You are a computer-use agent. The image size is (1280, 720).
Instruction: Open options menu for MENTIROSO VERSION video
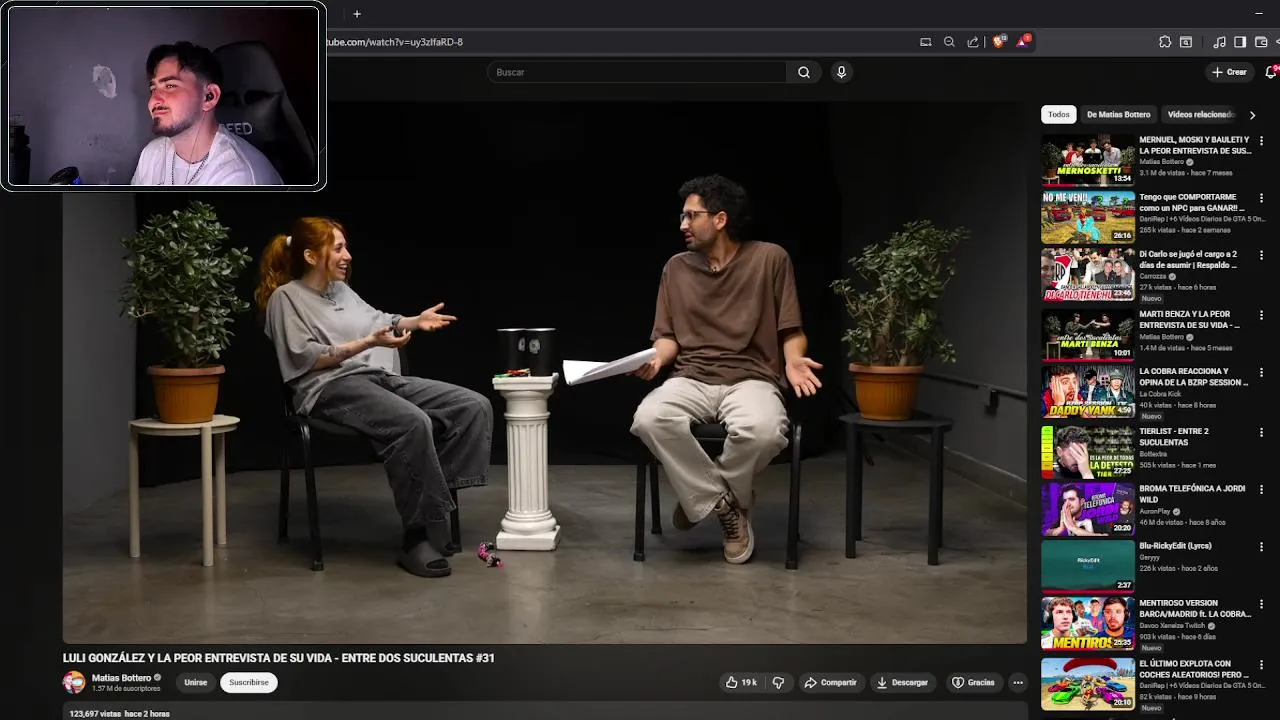1261,604
